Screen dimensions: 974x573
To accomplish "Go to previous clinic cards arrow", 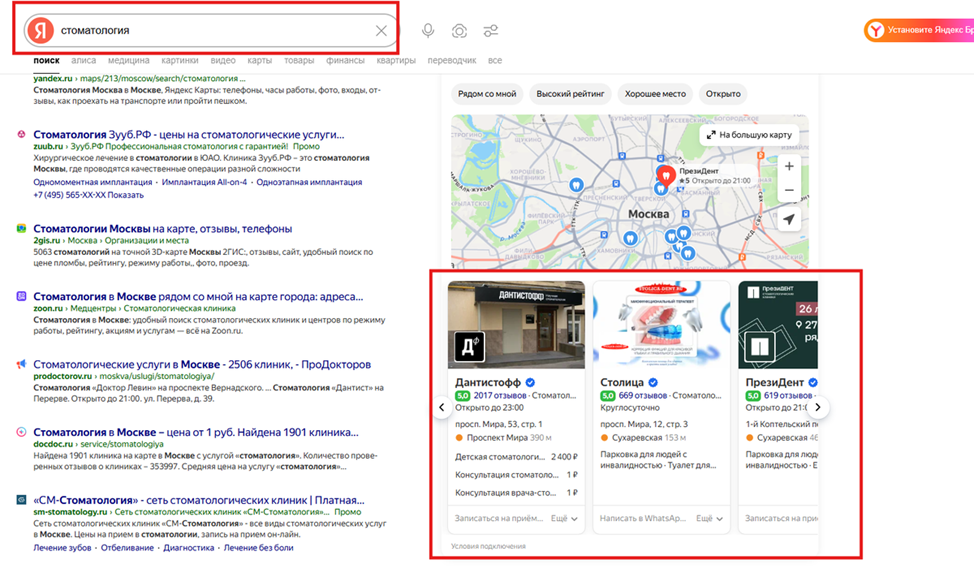I will tap(442, 408).
